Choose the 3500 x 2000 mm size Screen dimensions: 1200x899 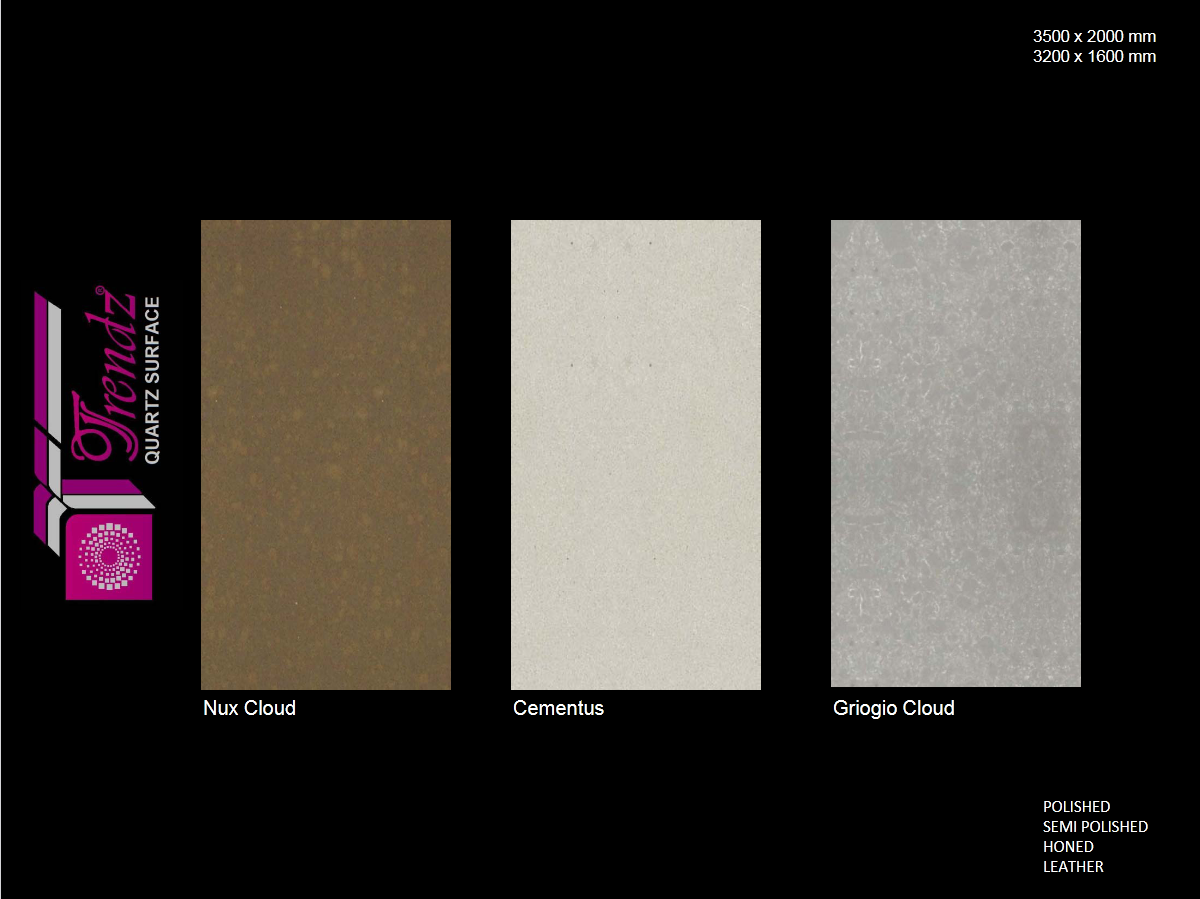coord(1094,36)
